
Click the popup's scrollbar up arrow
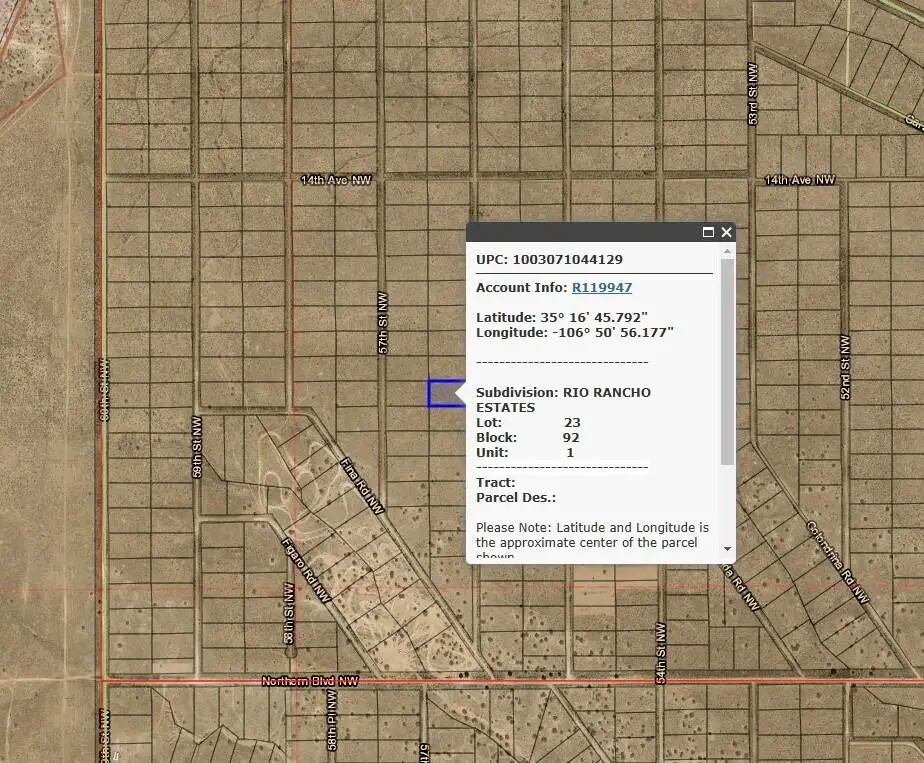pos(726,251)
